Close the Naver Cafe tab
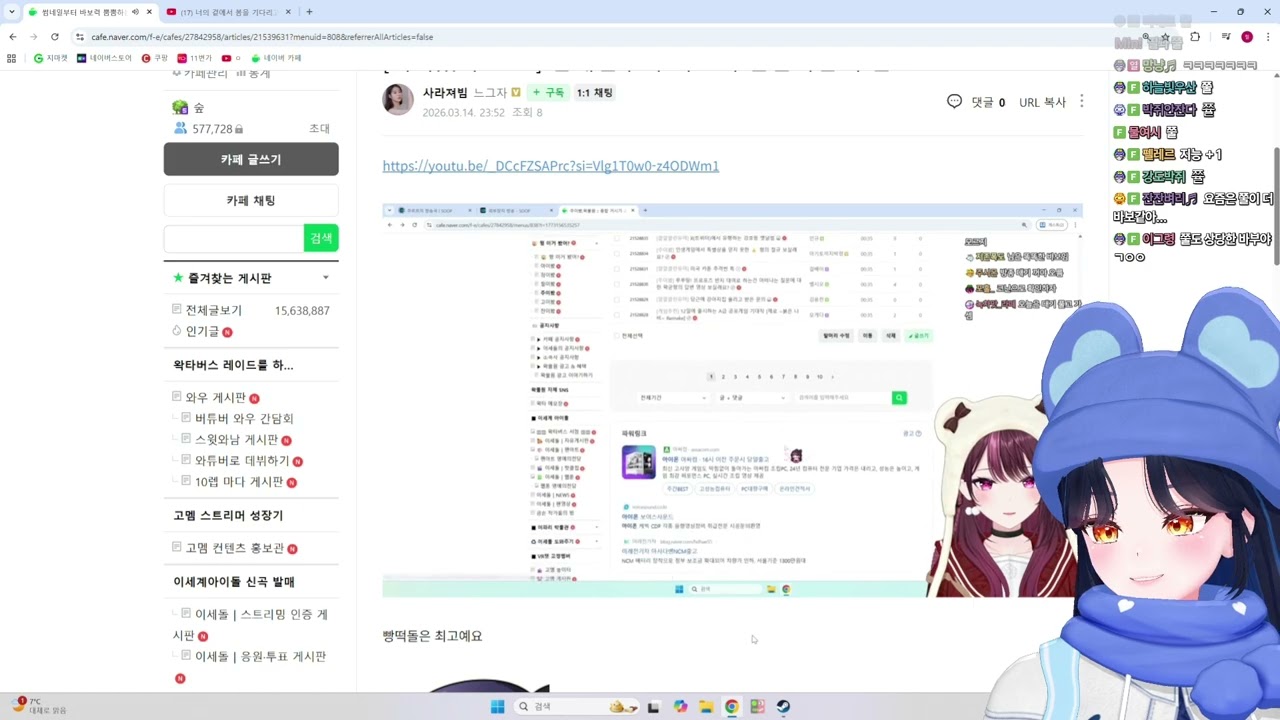Viewport: 1280px width, 720px height. (x=149, y=12)
